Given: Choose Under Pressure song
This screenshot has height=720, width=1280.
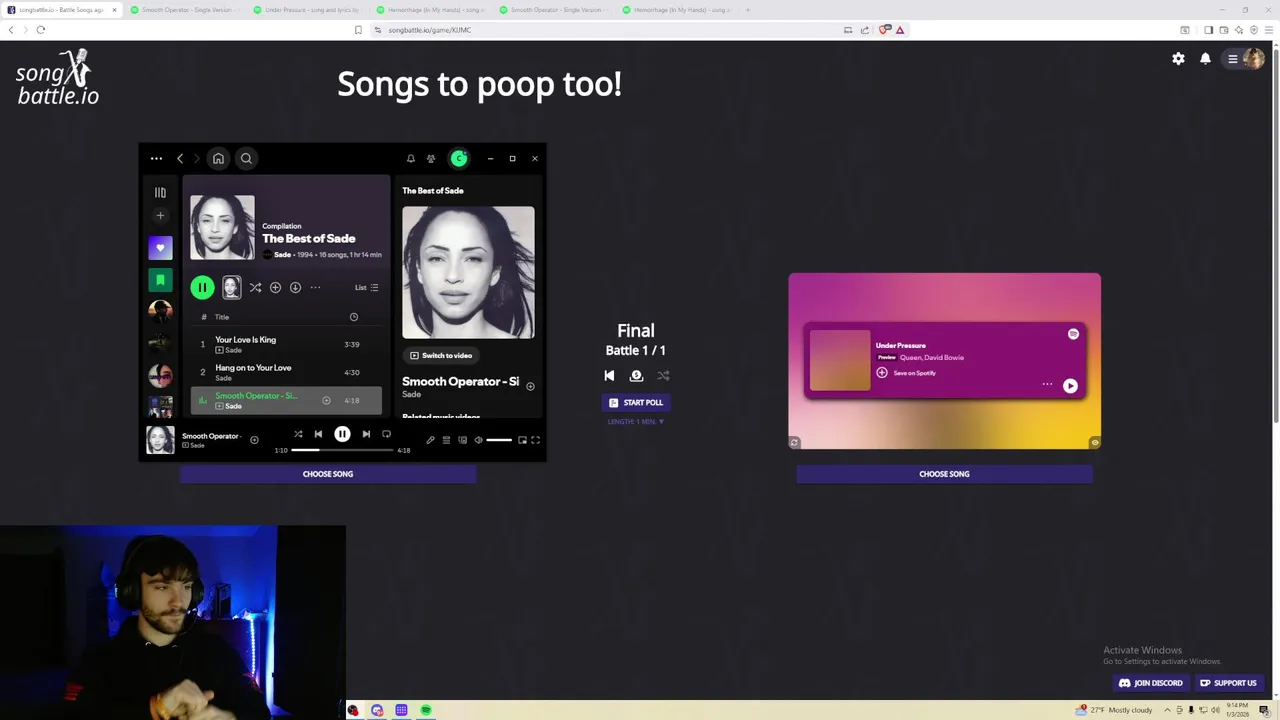Looking at the screenshot, I should coord(944,474).
